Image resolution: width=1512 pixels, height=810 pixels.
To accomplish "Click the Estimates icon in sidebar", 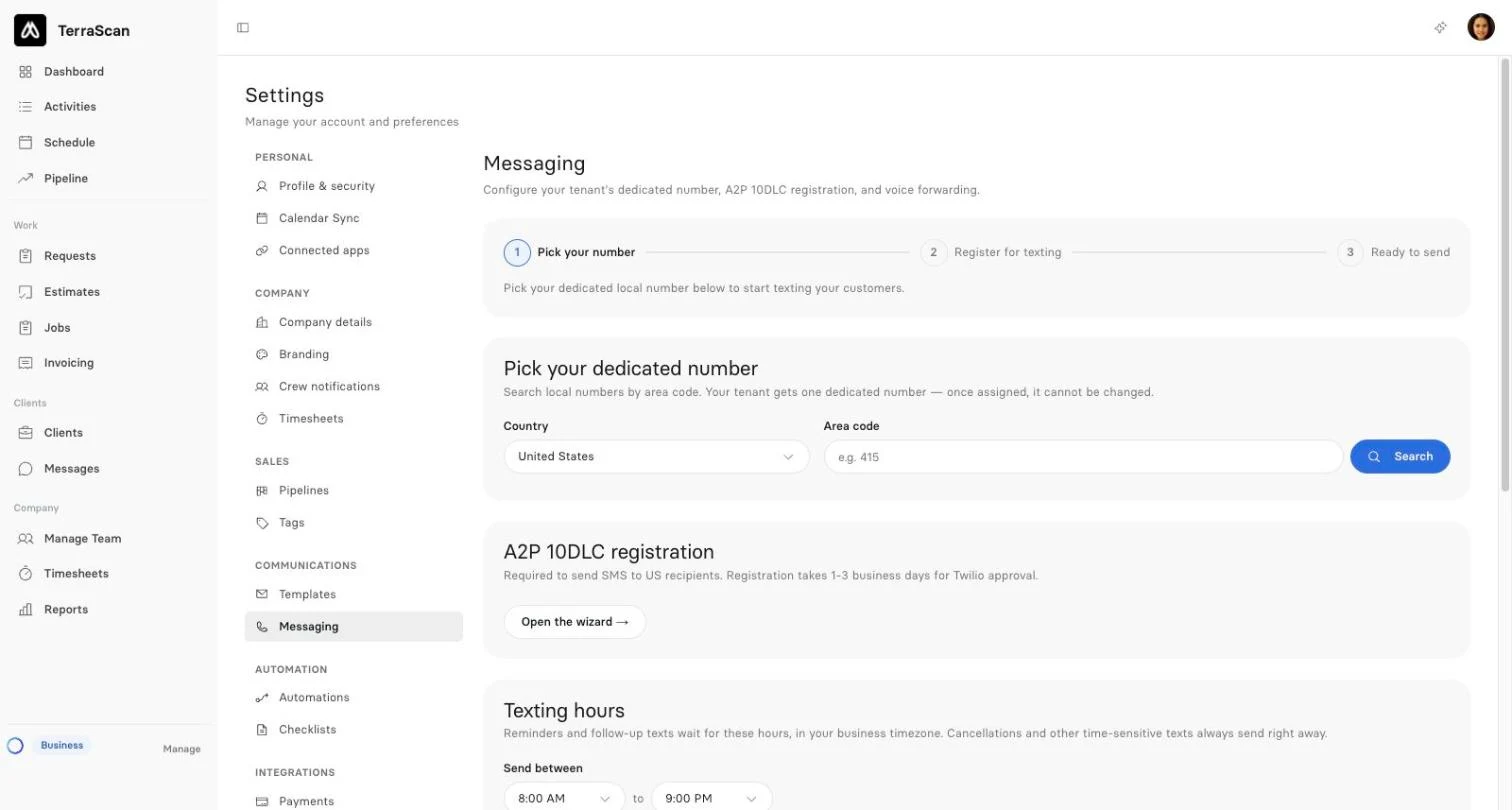I will point(26,292).
